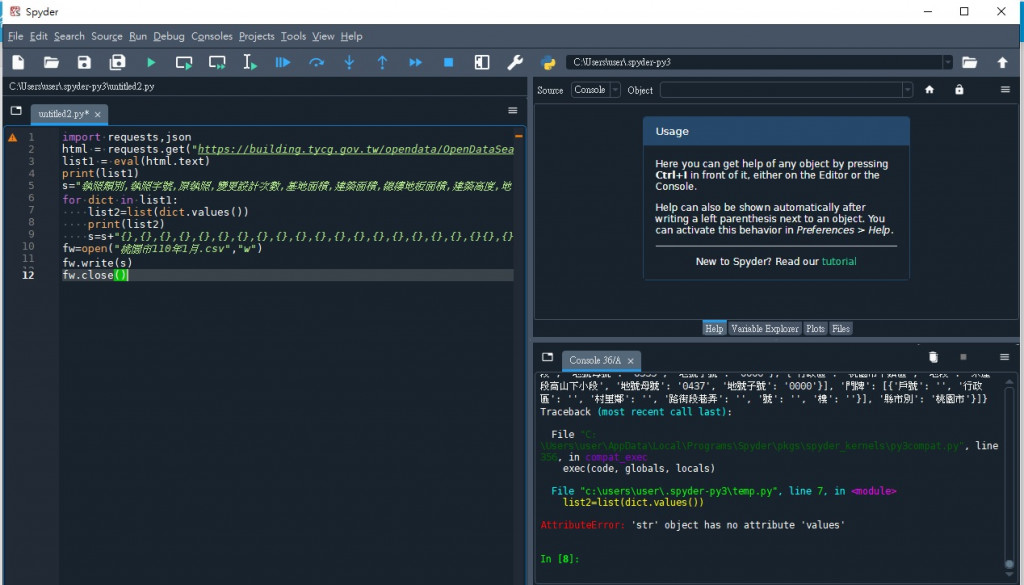Maximize current pane toolbar icon
Viewport: 1024px width, 585px height.
click(x=482, y=62)
